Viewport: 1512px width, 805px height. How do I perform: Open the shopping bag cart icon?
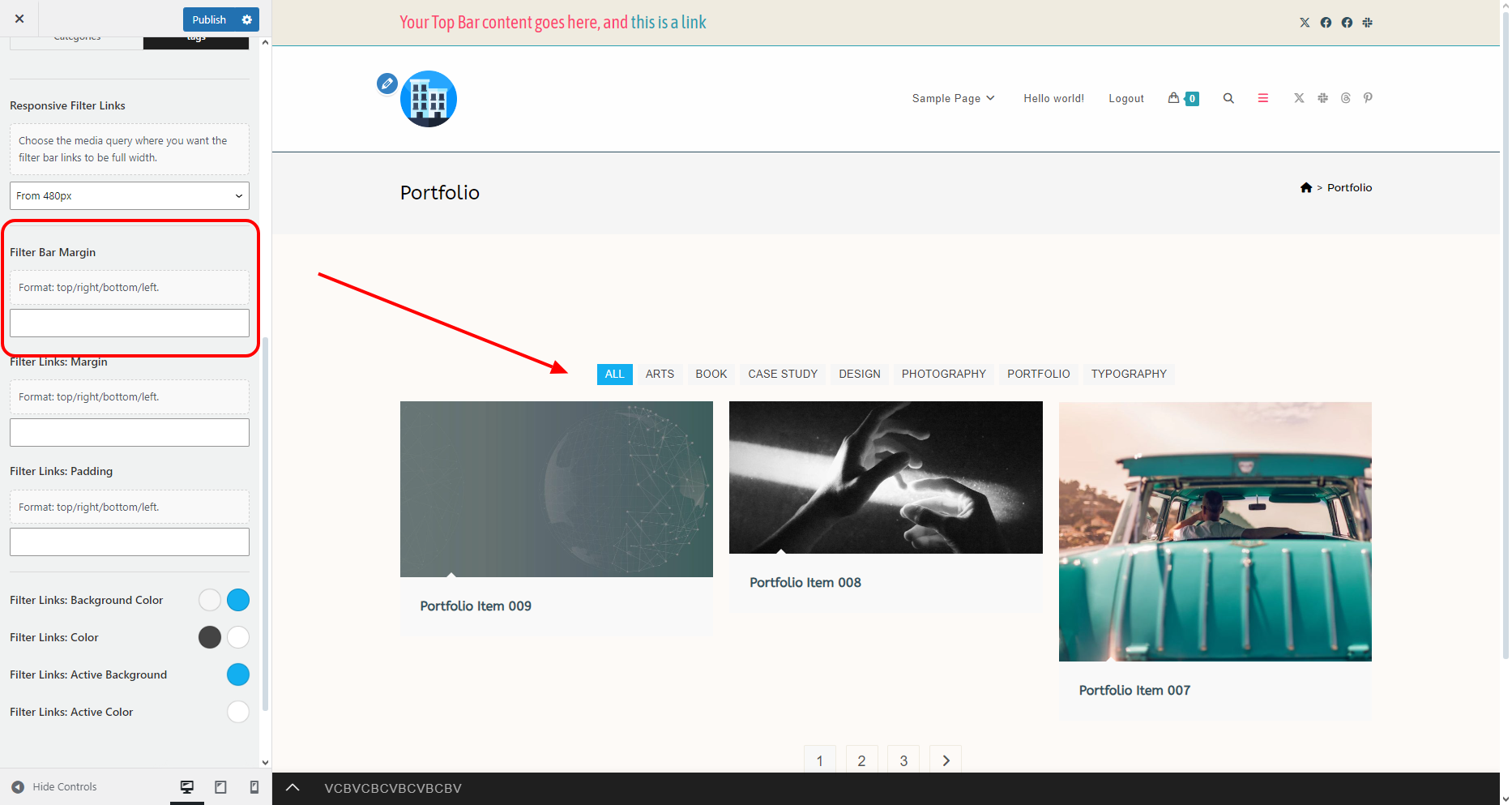(1173, 98)
